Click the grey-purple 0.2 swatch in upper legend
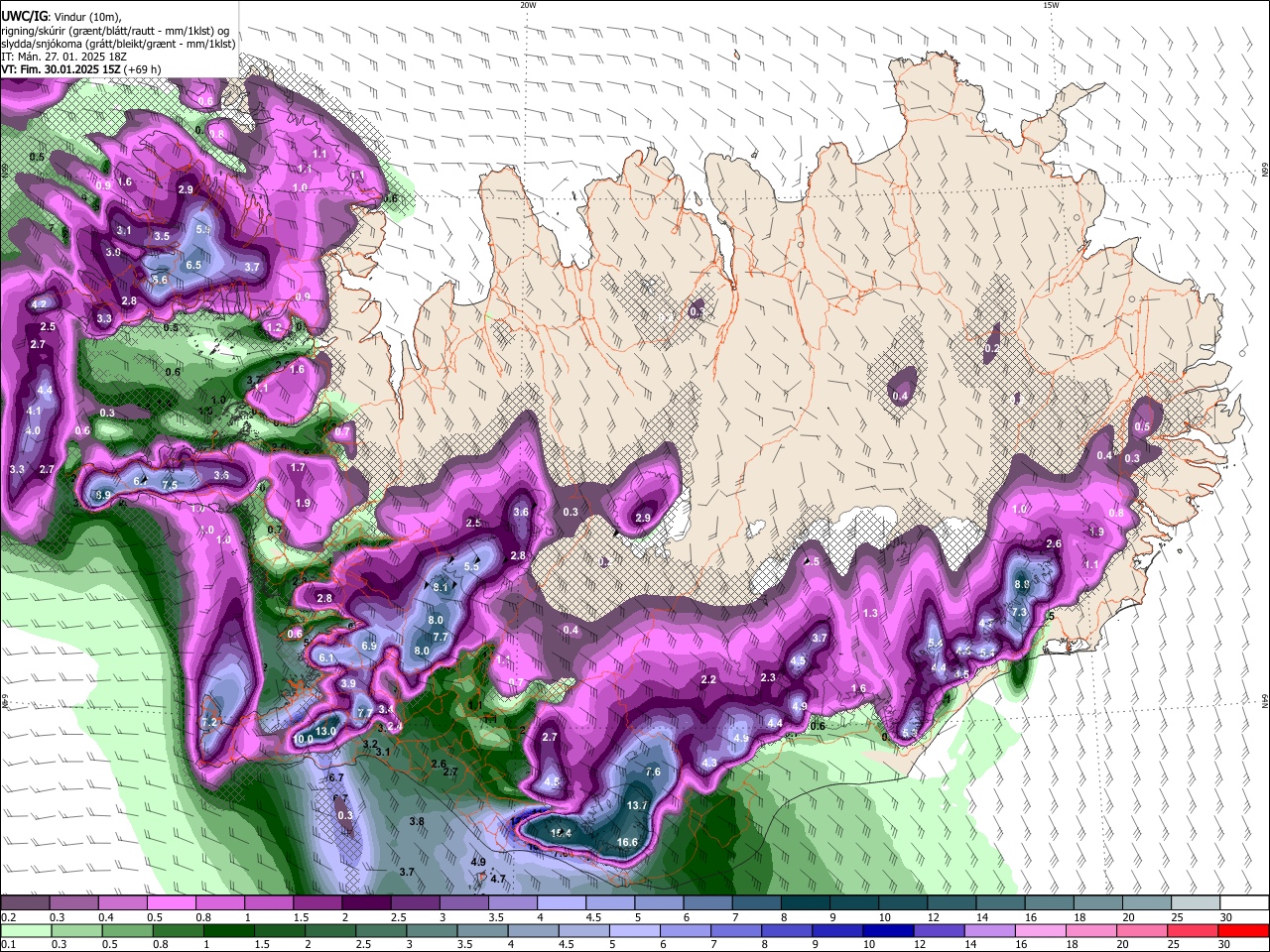1270x952 pixels. point(24,902)
